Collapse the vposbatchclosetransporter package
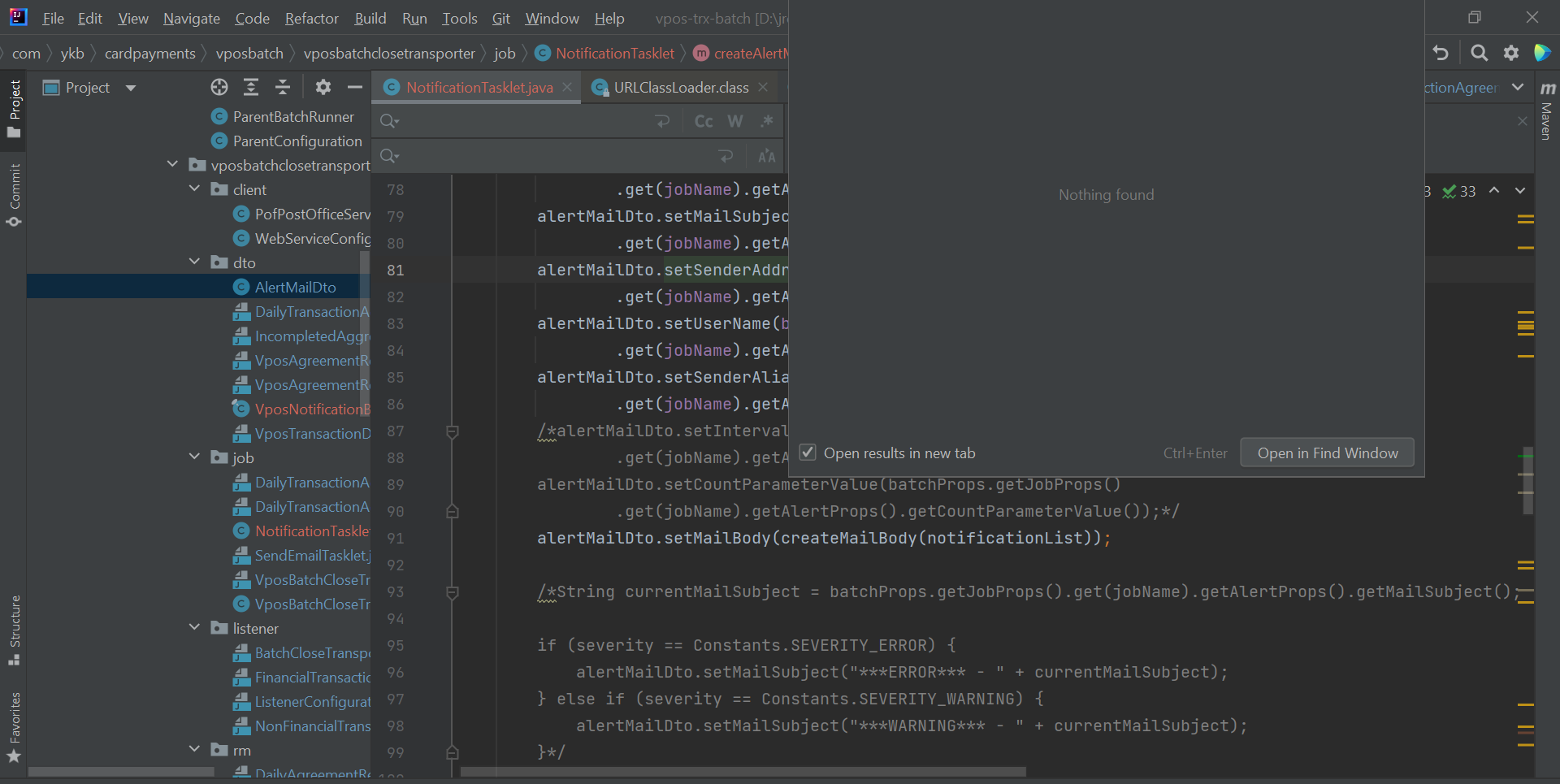 (172, 164)
